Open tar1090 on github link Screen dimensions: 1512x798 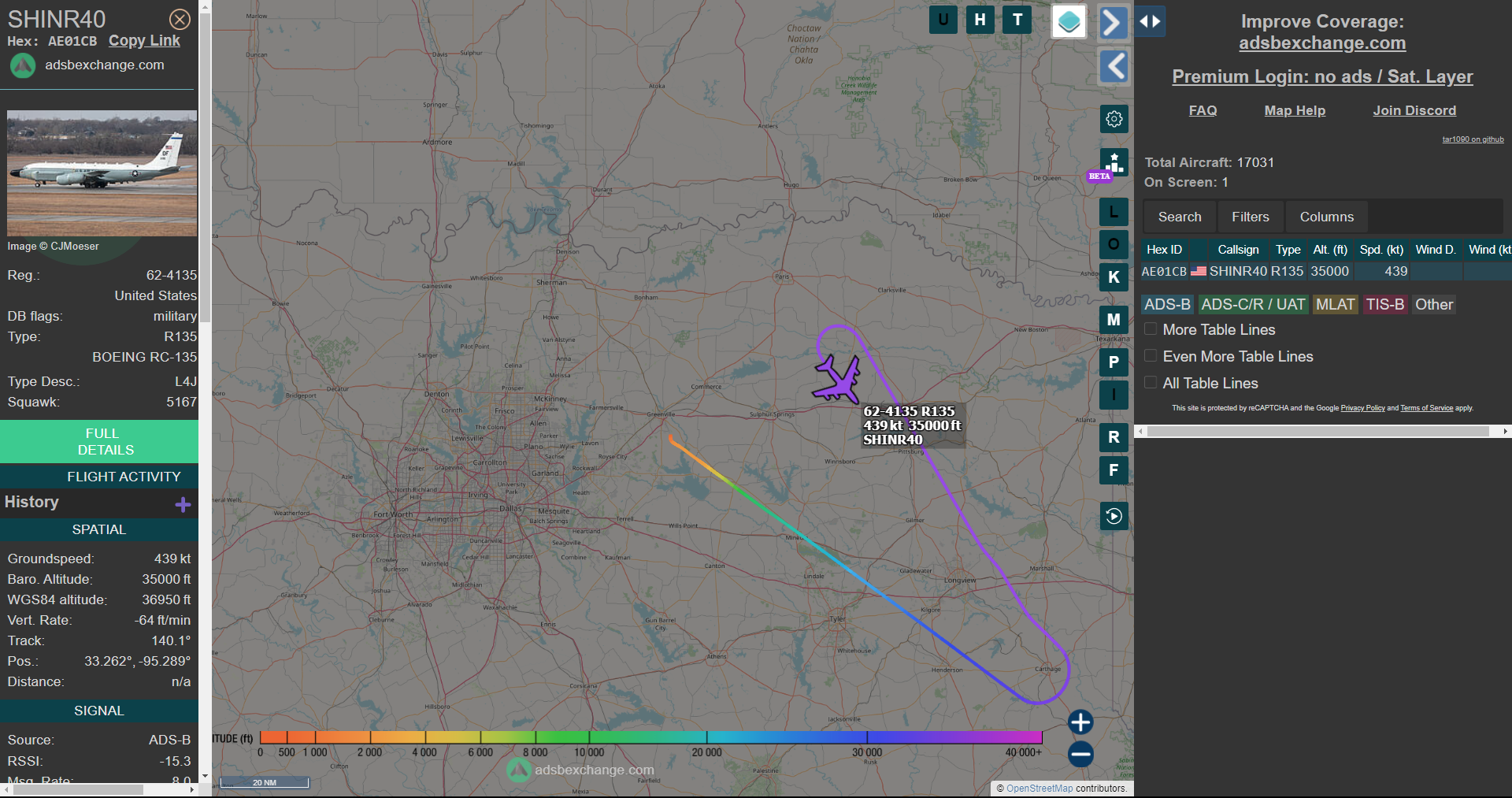(1473, 139)
